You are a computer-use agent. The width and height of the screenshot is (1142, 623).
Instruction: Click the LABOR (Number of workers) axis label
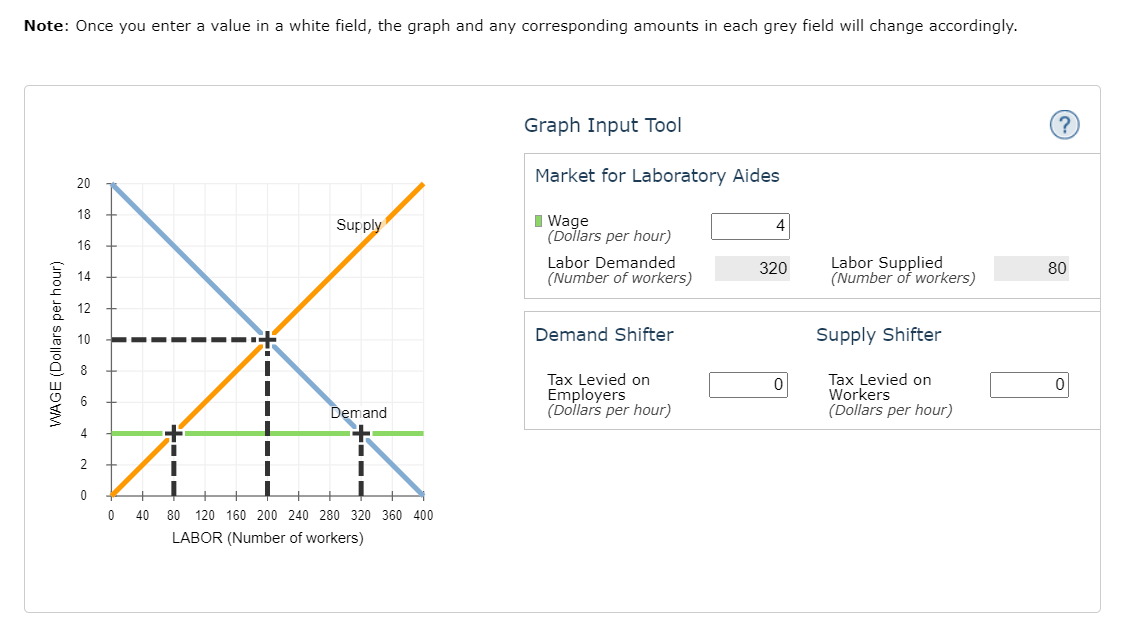pyautogui.click(x=267, y=538)
